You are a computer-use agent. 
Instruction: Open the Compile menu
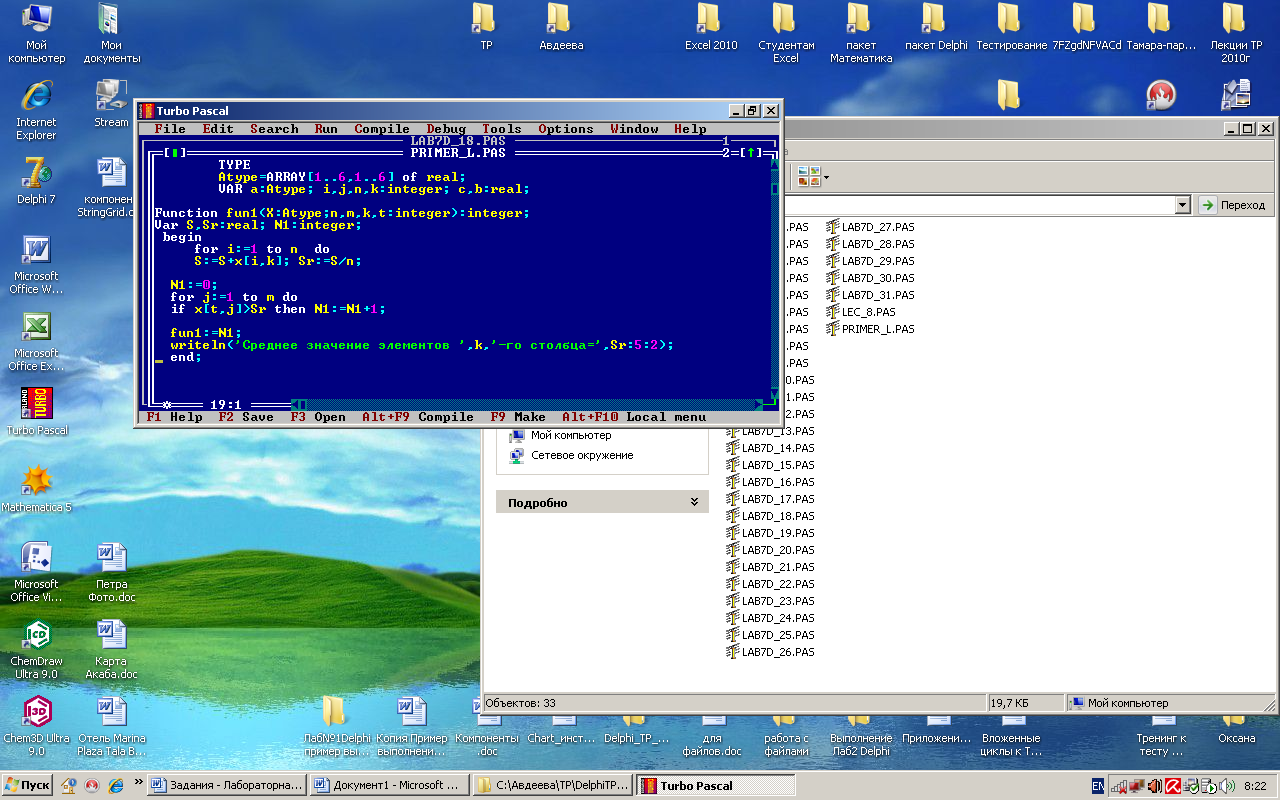point(382,129)
